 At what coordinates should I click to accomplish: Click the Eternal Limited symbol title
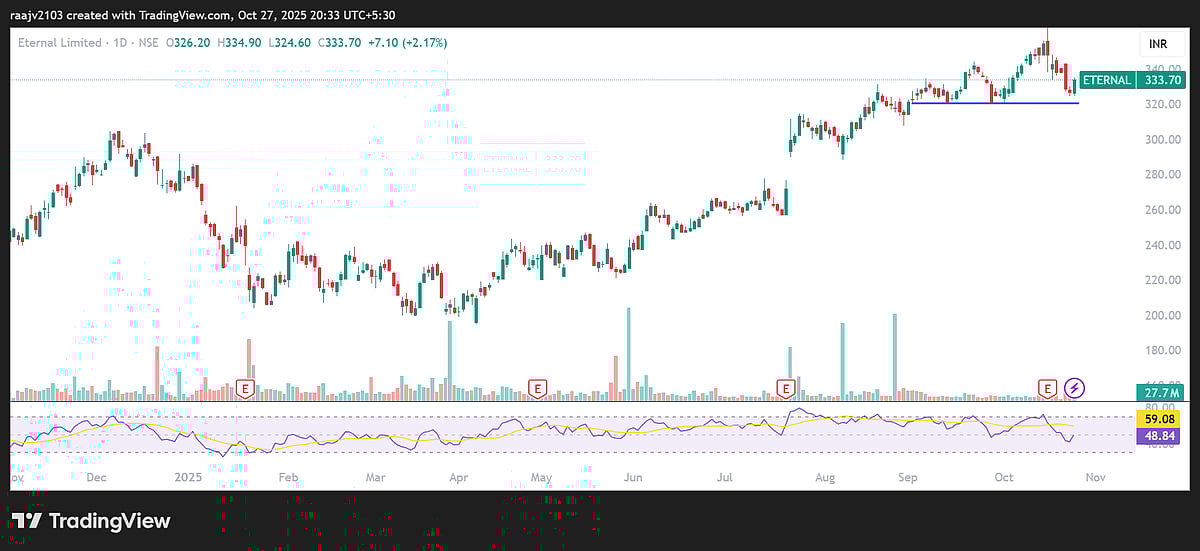point(61,43)
